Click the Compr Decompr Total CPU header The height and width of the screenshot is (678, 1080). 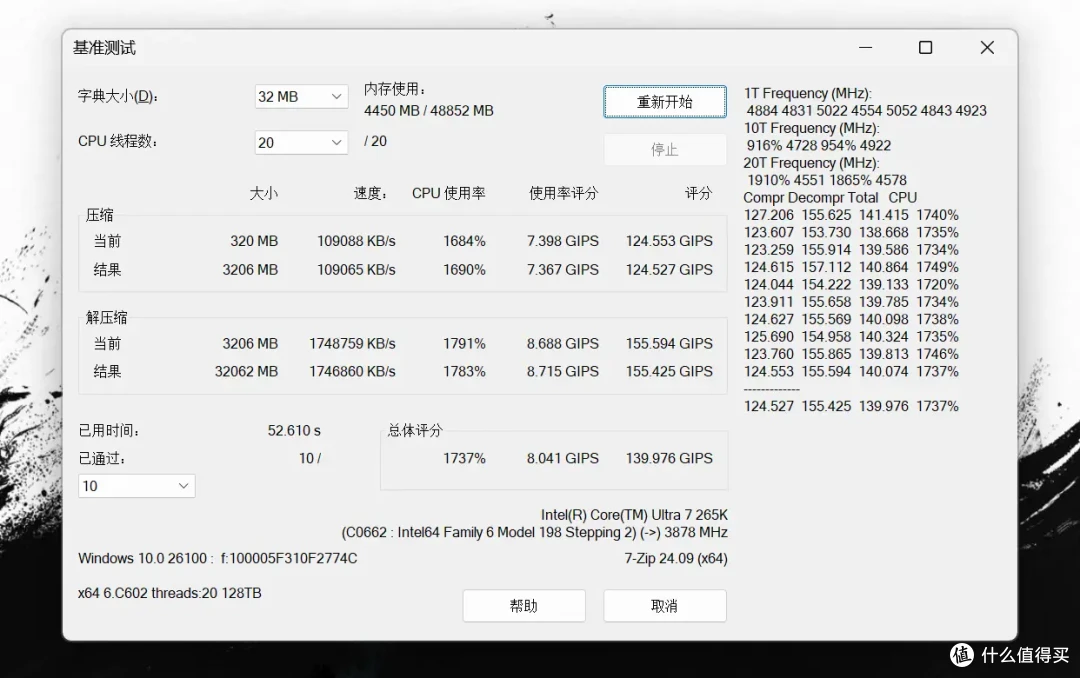click(830, 198)
